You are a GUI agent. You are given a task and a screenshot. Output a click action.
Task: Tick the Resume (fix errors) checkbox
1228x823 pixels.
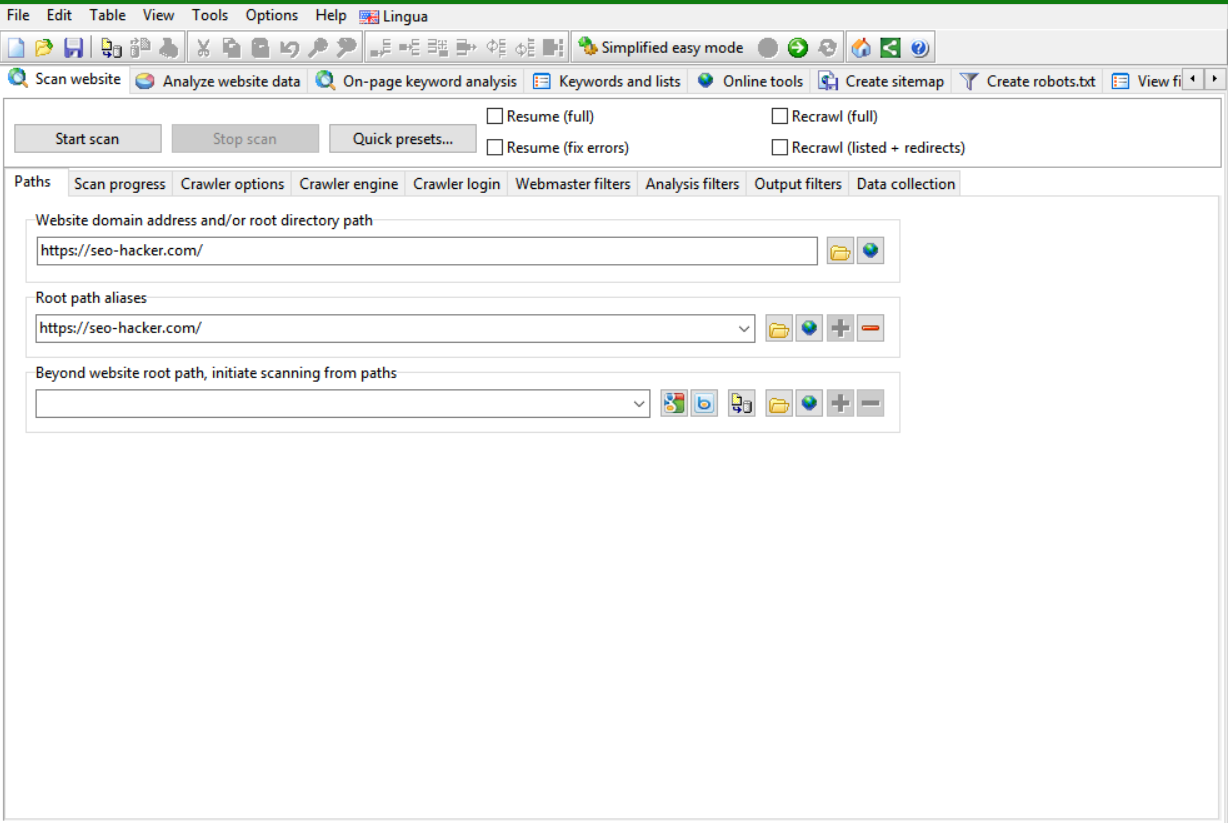pos(494,147)
